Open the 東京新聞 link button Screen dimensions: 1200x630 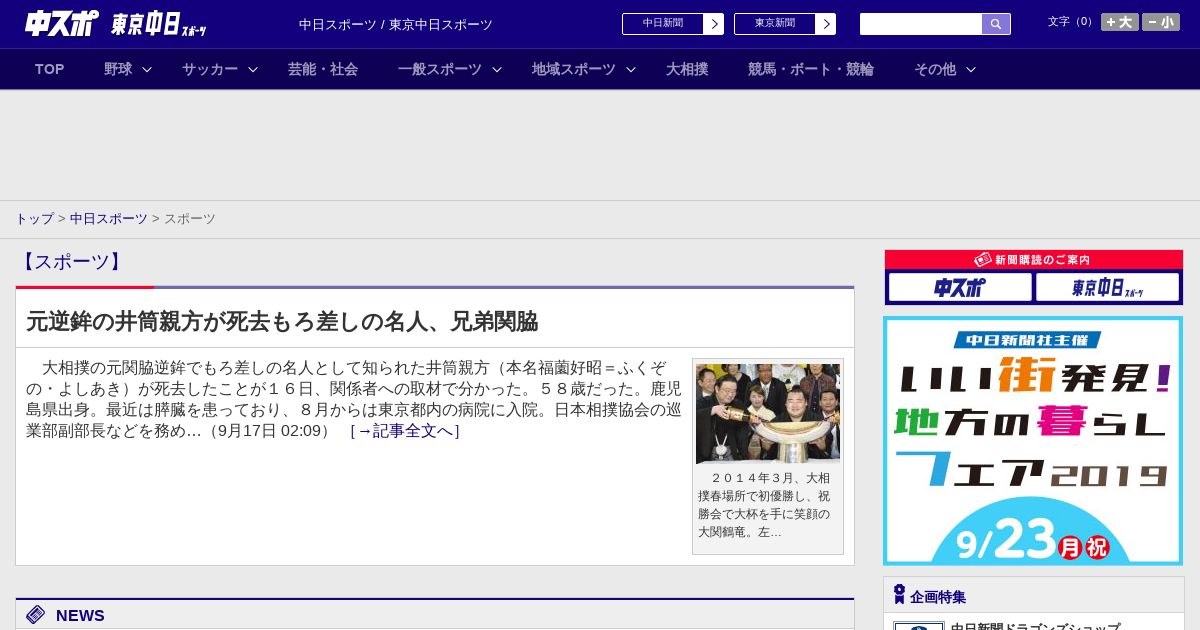click(x=775, y=24)
